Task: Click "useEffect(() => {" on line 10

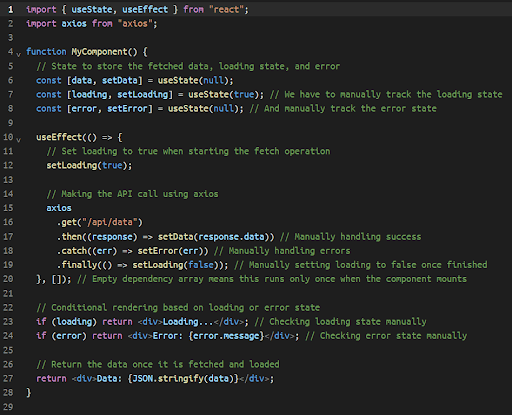Action: coord(79,137)
